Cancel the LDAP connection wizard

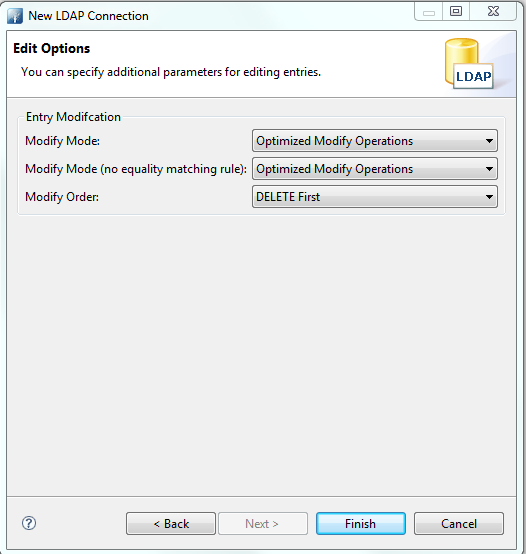459,523
